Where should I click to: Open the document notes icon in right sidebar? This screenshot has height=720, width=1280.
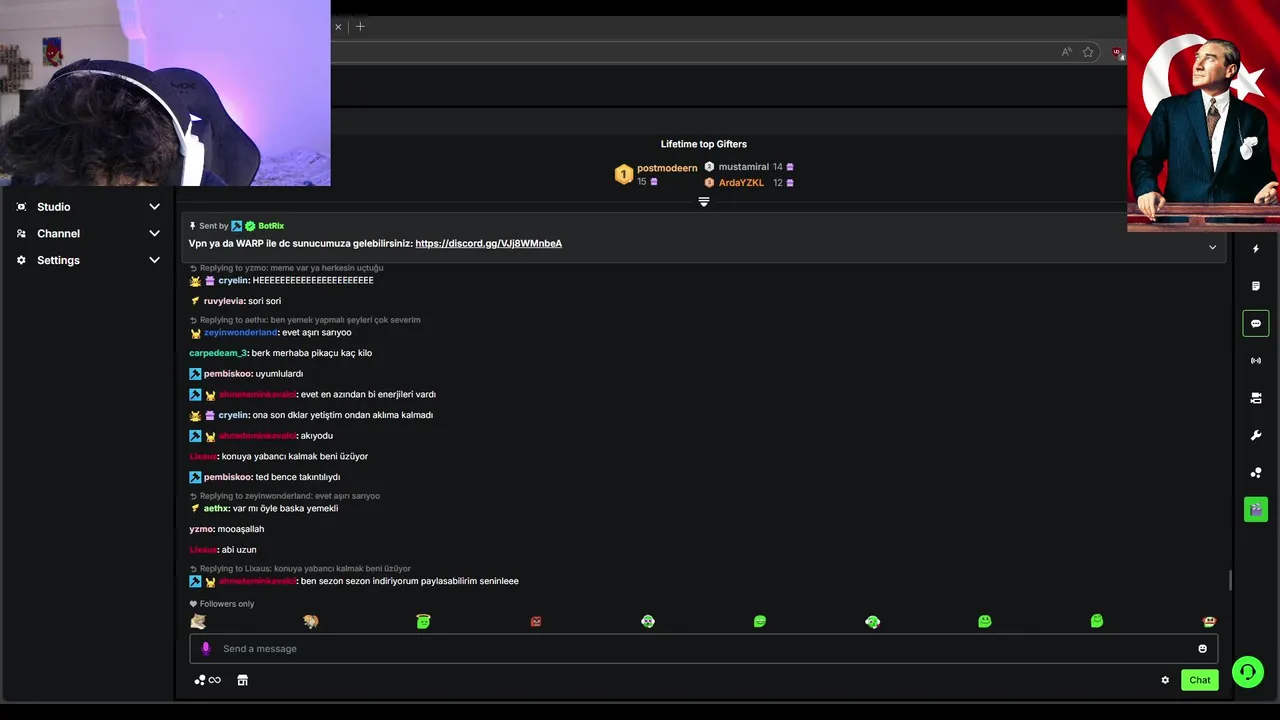[x=1256, y=286]
